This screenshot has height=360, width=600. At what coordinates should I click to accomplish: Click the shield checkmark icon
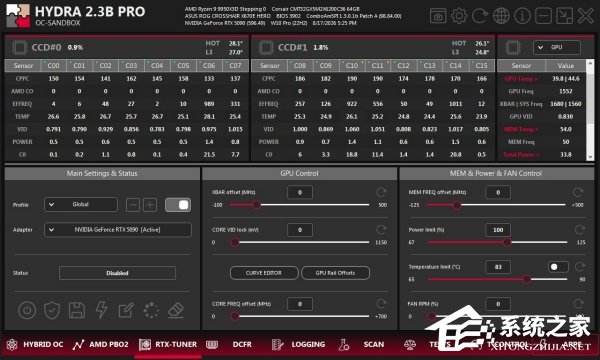52,310
